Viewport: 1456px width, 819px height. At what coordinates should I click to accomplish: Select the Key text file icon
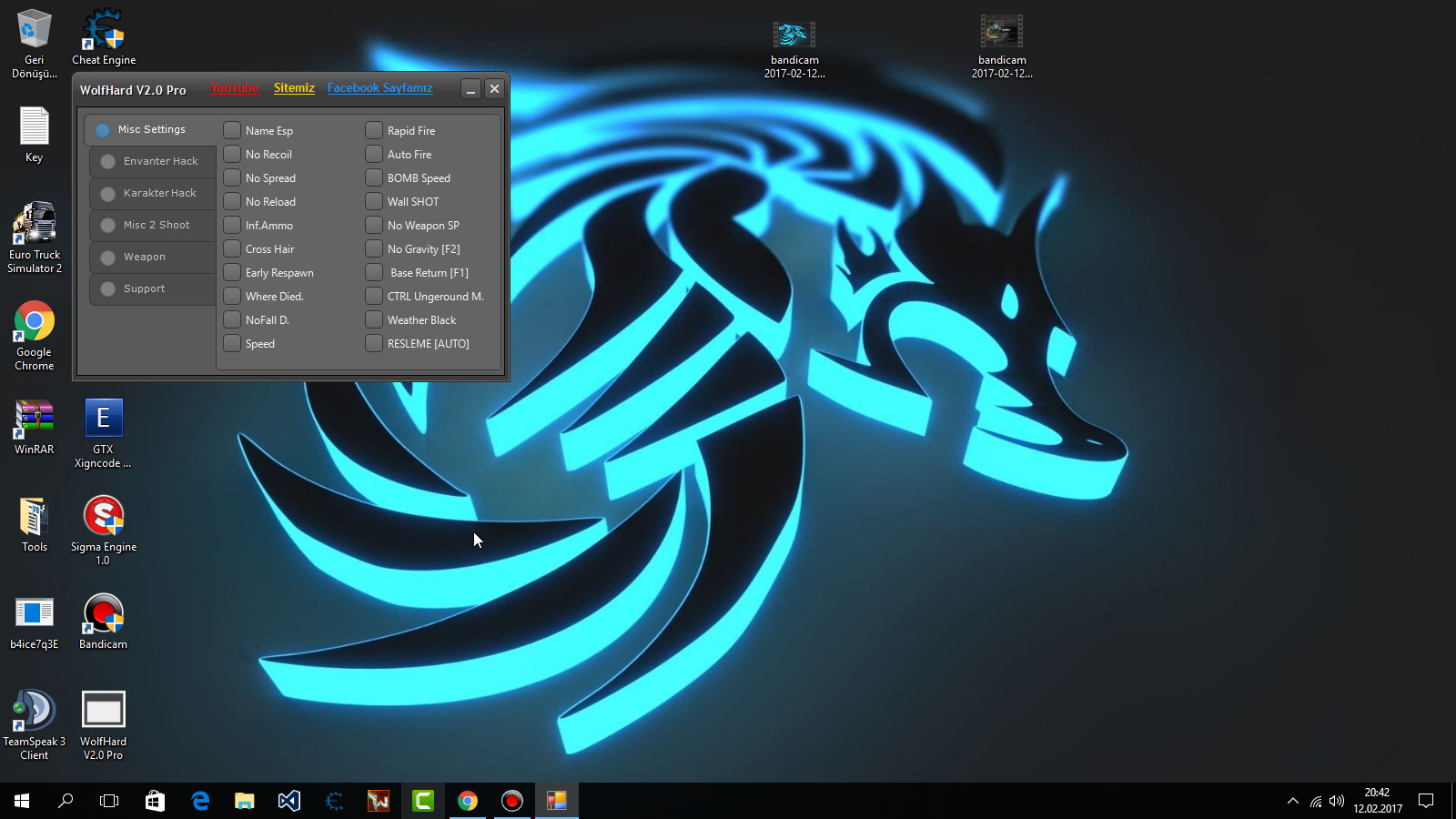point(35,134)
